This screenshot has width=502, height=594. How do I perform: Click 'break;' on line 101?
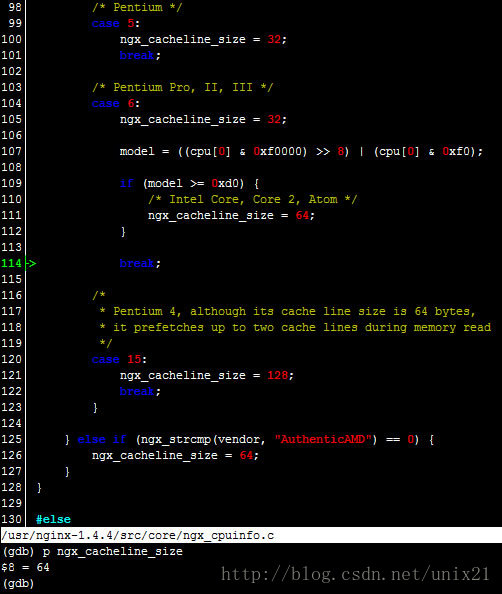(x=140, y=55)
